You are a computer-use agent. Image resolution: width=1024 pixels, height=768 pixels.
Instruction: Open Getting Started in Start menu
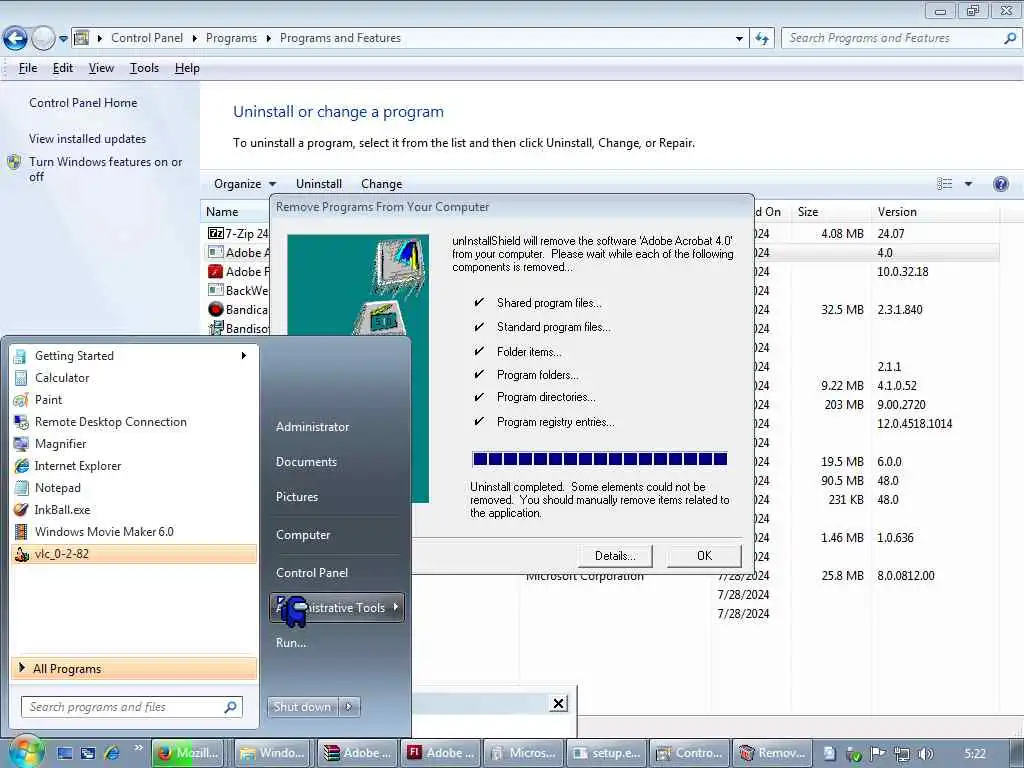[x=134, y=356]
